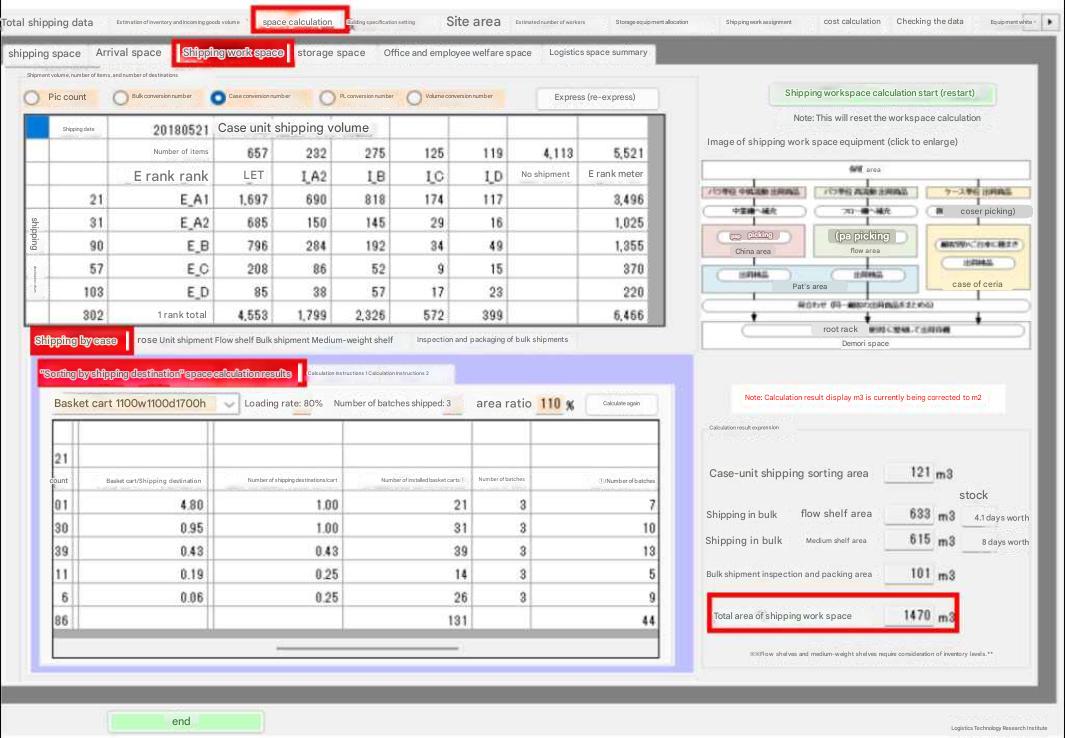Select the Pic count radio button
Viewport: 1065px width, 738px height.
point(32,97)
